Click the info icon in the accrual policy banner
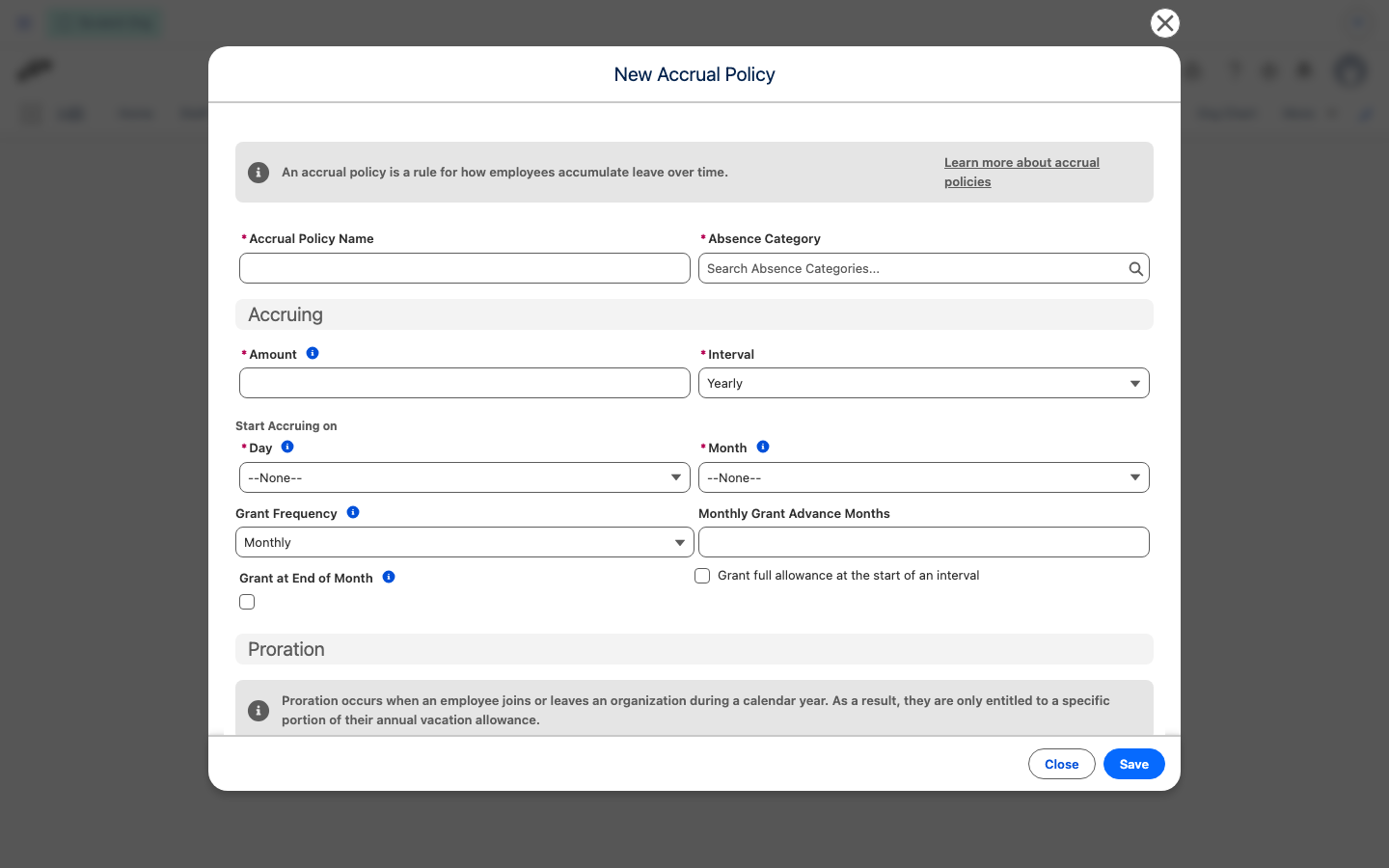1389x868 pixels. 259,173
